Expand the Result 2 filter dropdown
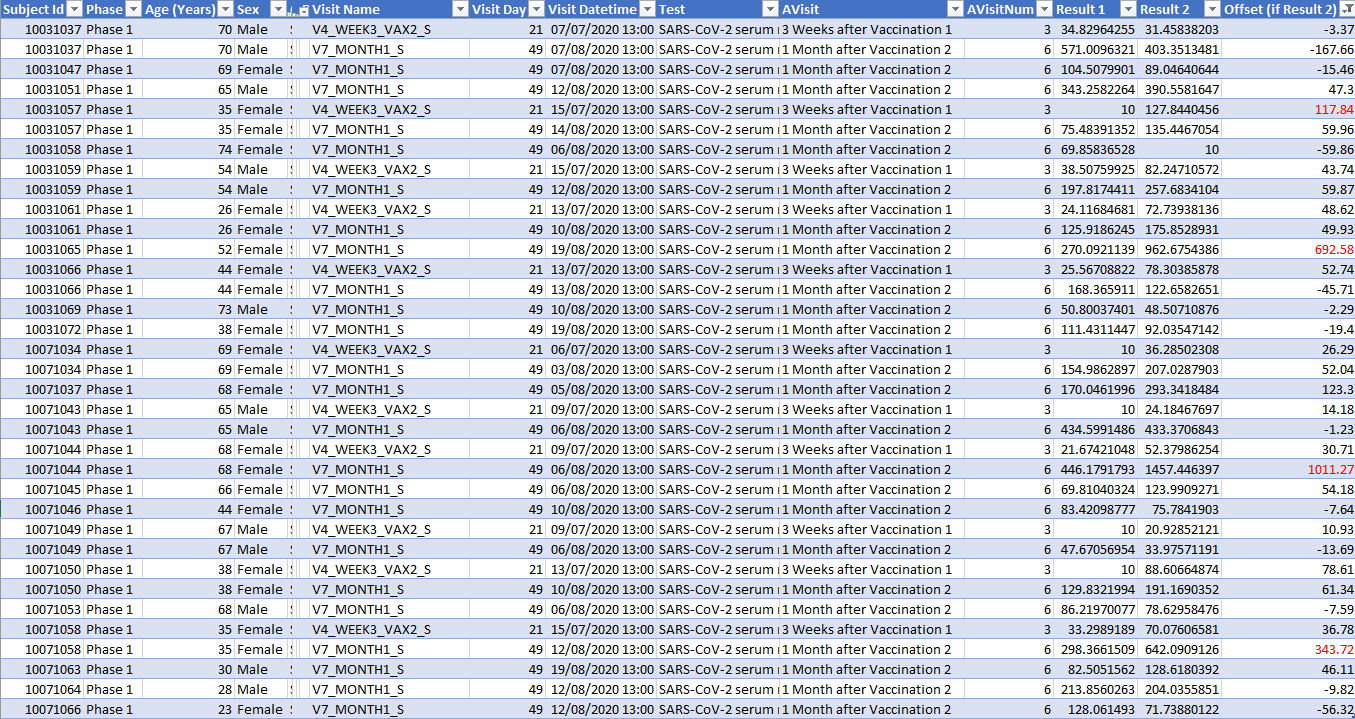 [1212, 9]
